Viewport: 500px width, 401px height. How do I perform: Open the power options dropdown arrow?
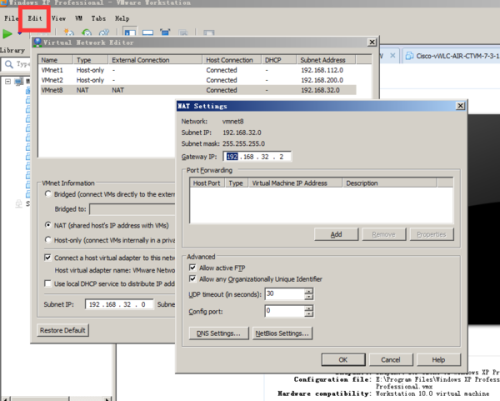20,33
